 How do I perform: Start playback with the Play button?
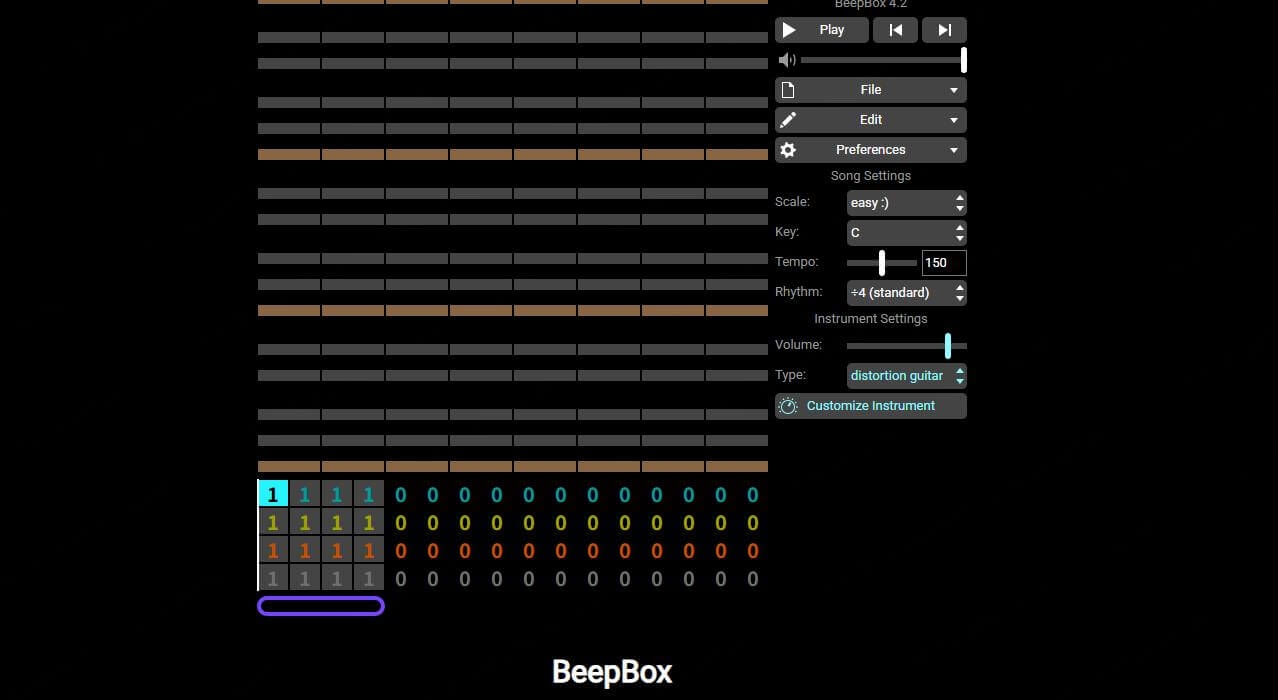click(x=821, y=30)
